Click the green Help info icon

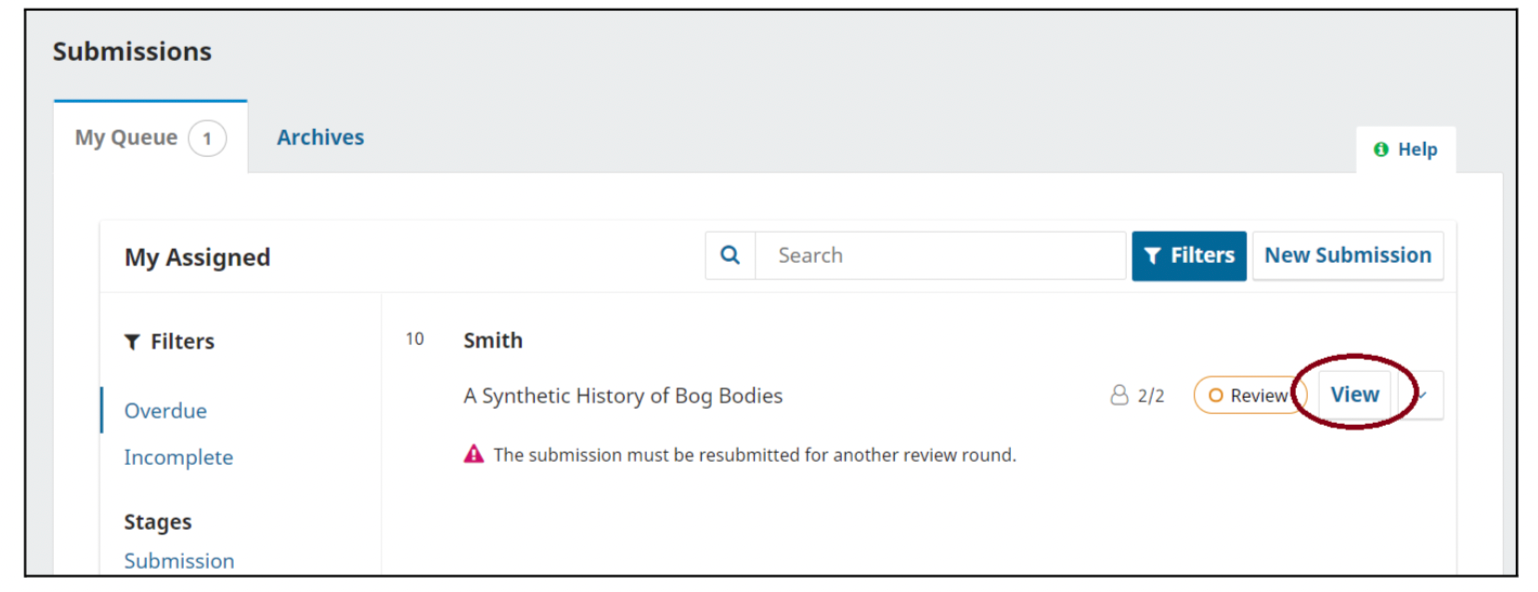click(1381, 150)
